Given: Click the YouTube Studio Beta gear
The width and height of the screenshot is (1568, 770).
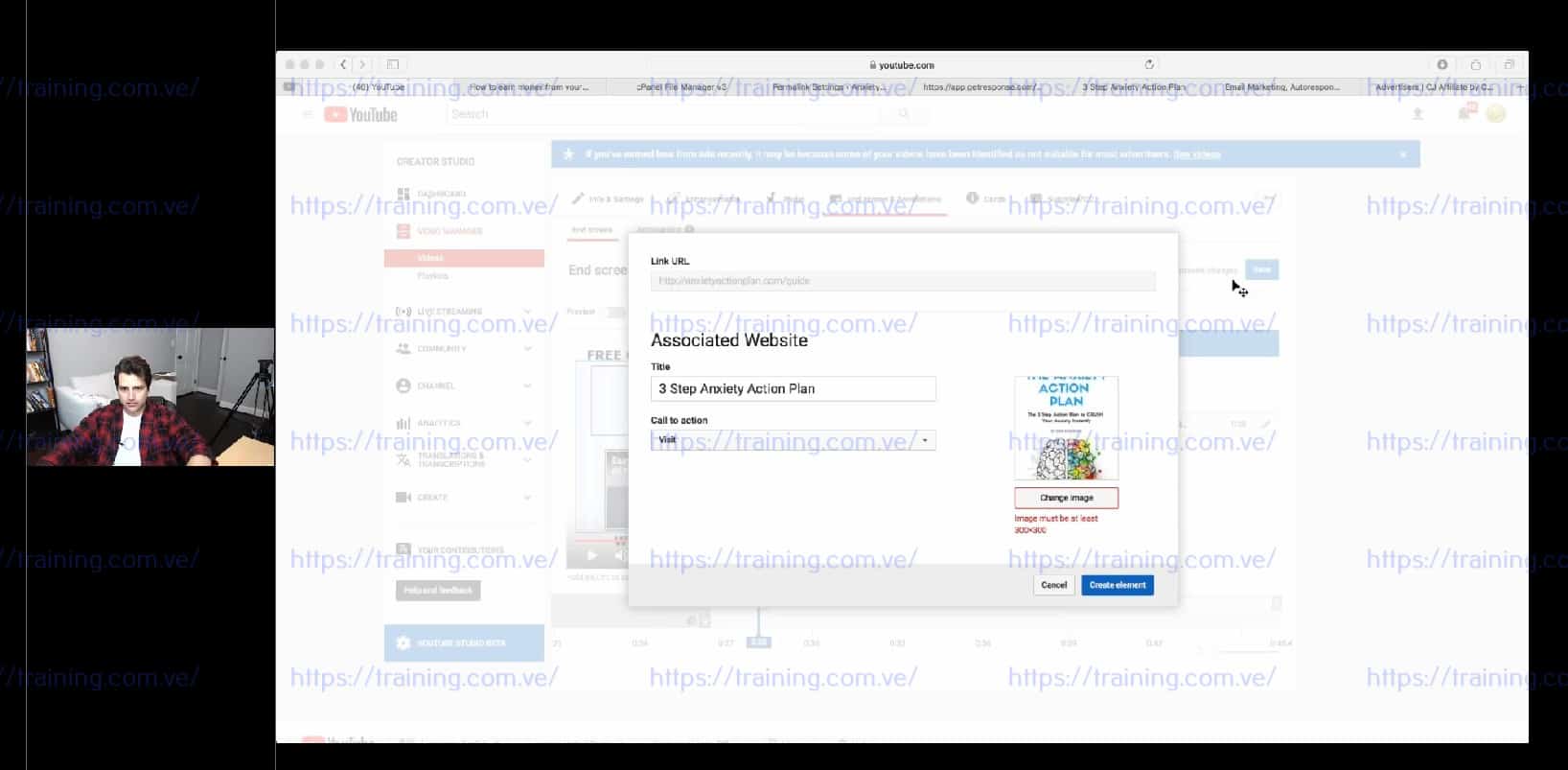Looking at the screenshot, I should 404,642.
